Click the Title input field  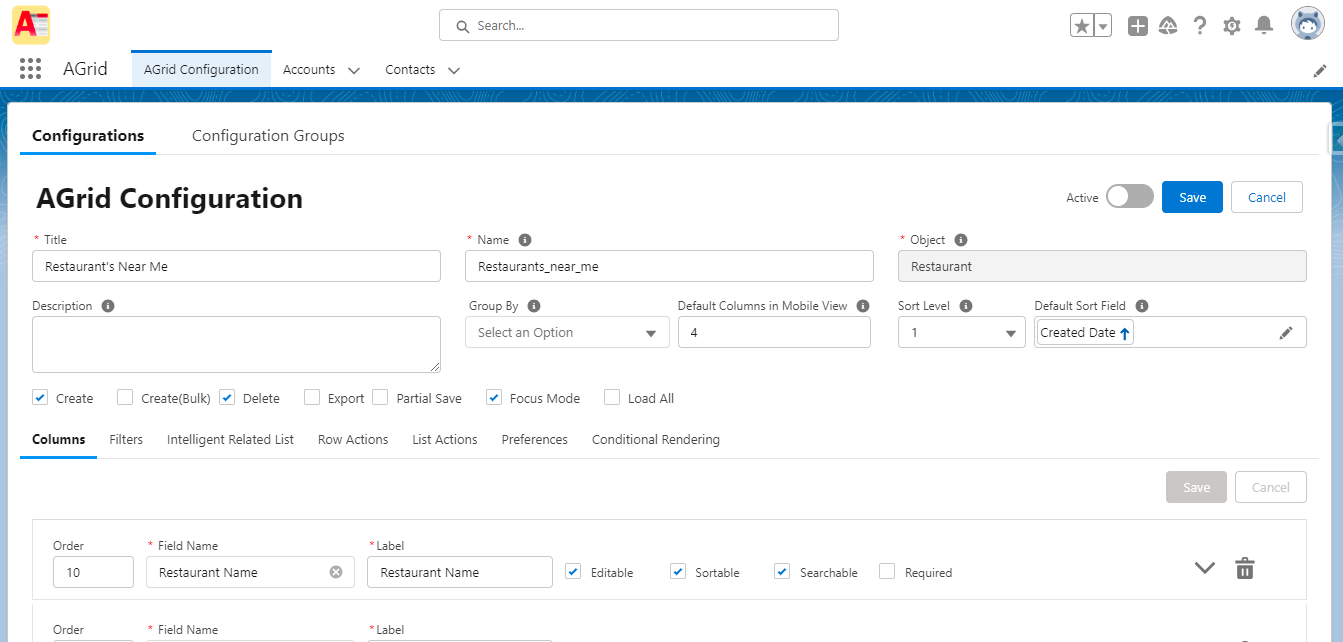pyautogui.click(x=236, y=266)
